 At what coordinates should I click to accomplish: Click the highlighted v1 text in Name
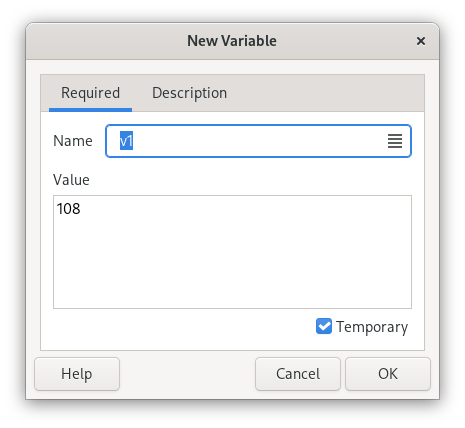126,141
